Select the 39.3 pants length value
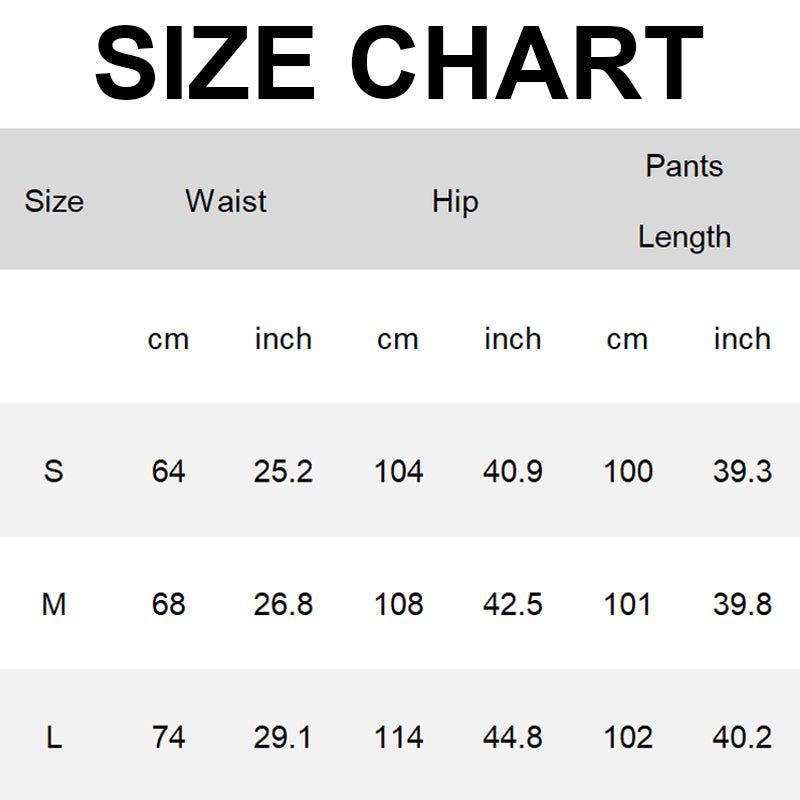The width and height of the screenshot is (800, 800). (742, 470)
